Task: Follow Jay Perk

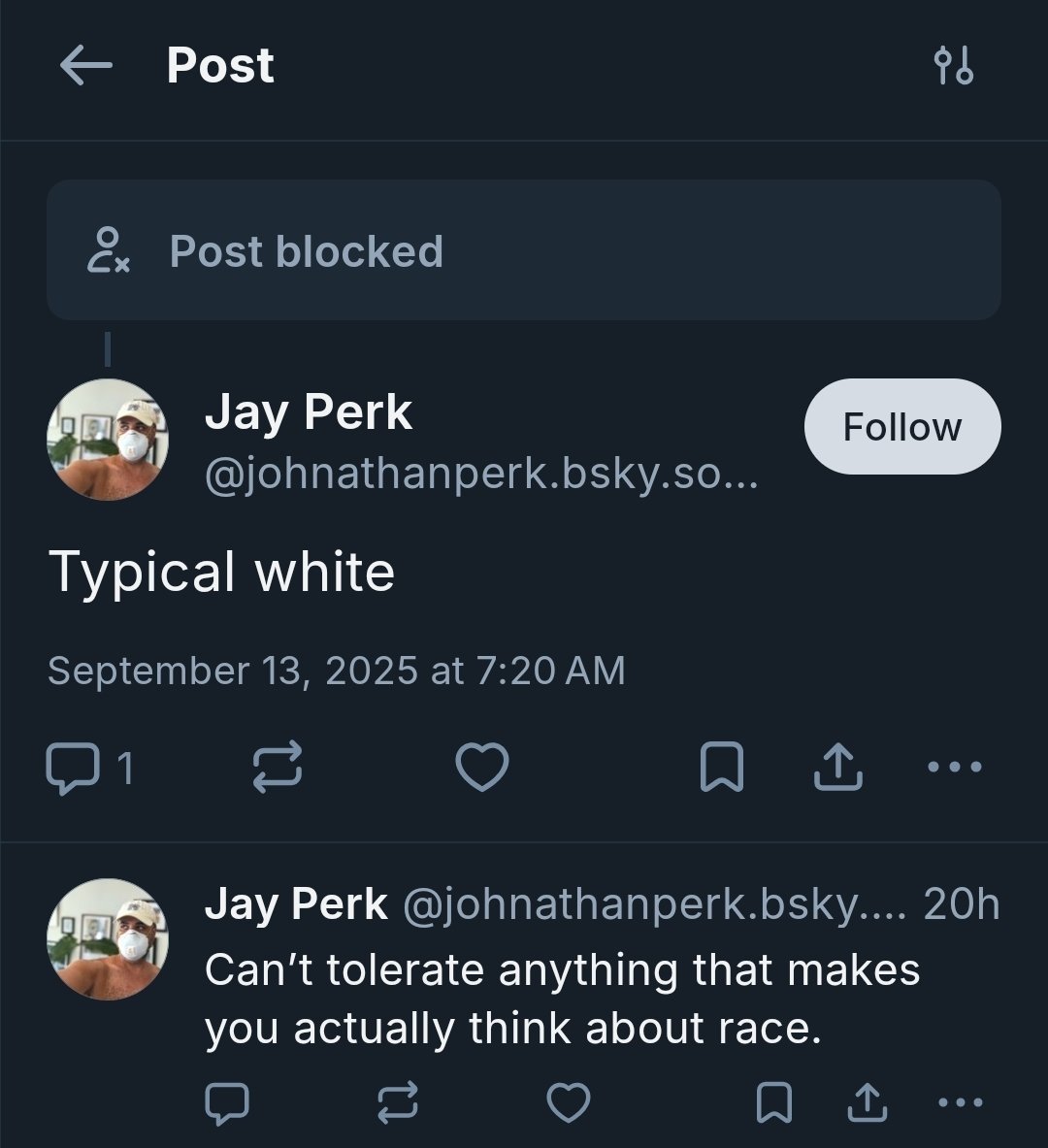Action: (901, 427)
